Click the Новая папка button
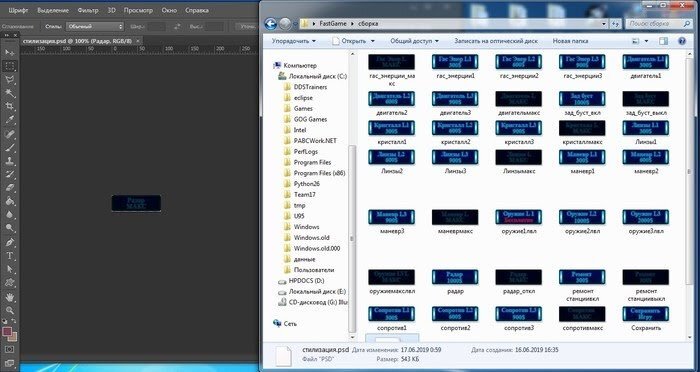The height and width of the screenshot is (372, 700). tap(570, 41)
